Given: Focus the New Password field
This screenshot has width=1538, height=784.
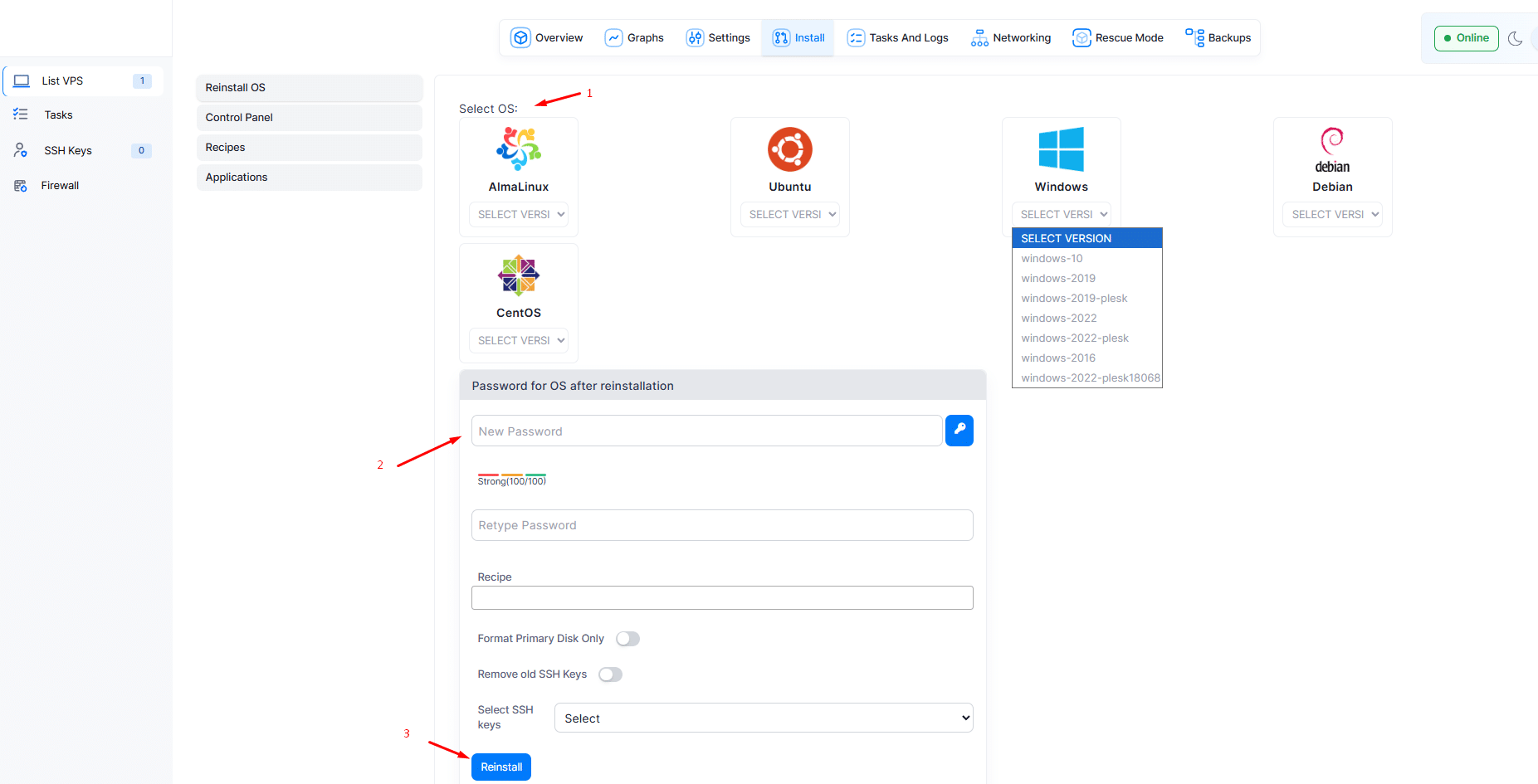Looking at the screenshot, I should tap(706, 431).
